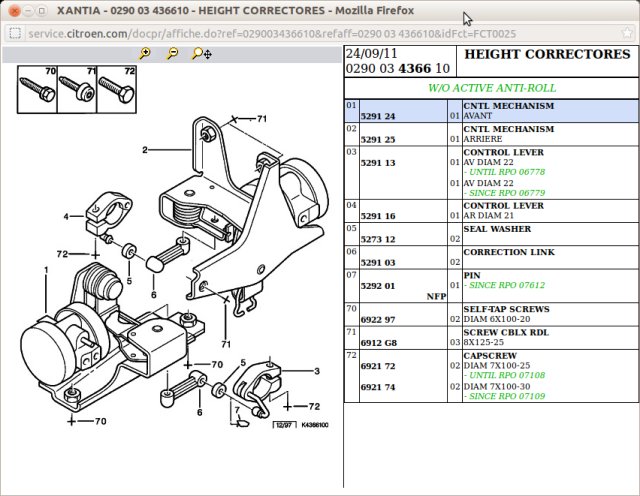Click the address bar URL field
640x496 pixels.
320,33
